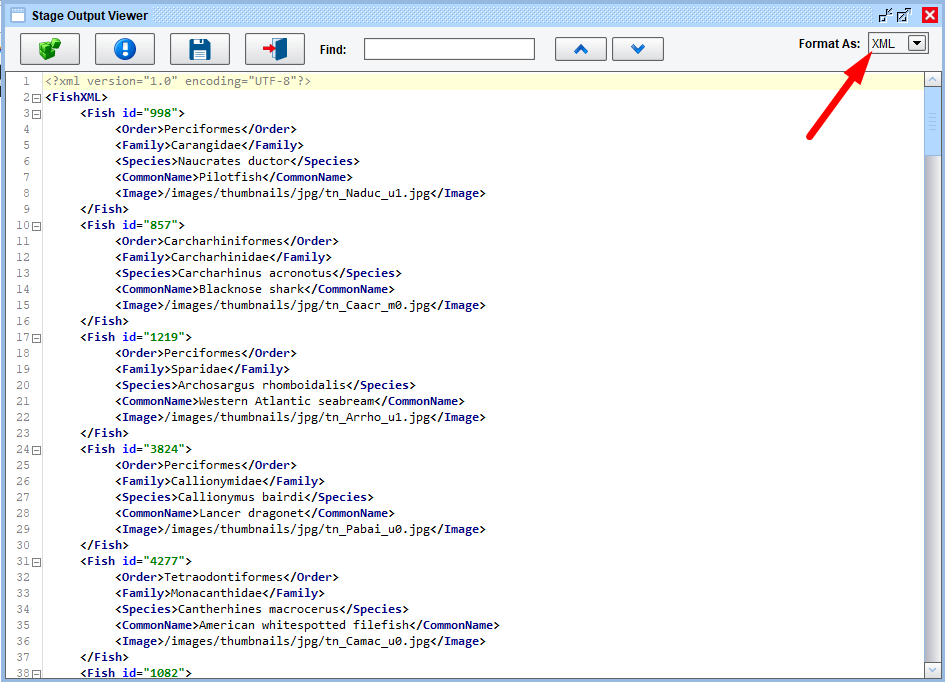Click the Western Atlantic seabream line

(x=290, y=401)
